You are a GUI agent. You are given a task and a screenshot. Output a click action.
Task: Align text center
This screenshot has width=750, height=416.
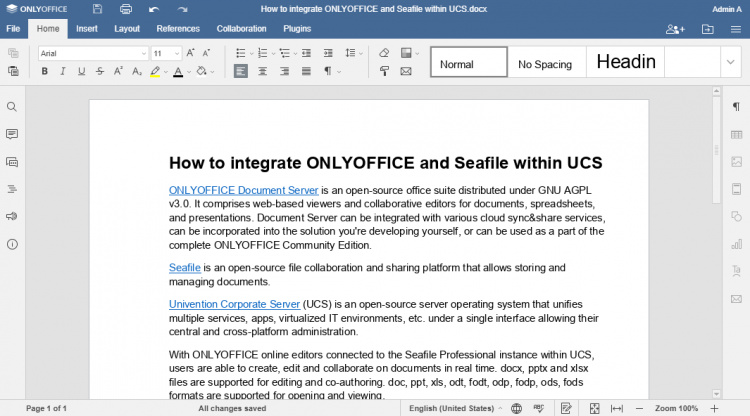point(263,71)
